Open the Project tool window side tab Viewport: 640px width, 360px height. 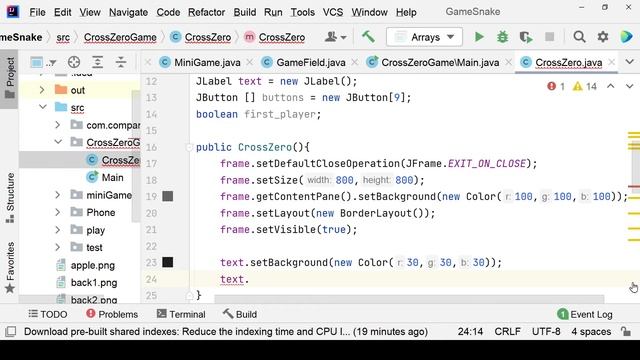(10, 78)
